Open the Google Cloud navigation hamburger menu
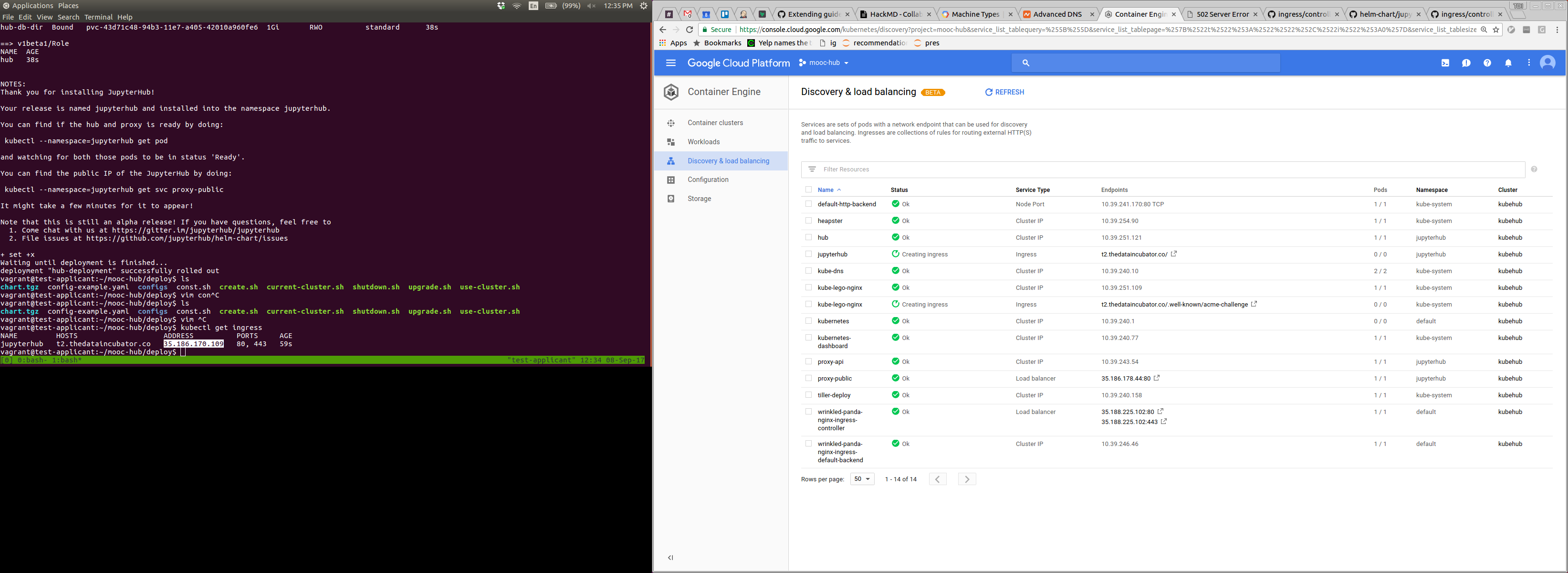Screen dimensions: 1568x573 click(671, 63)
